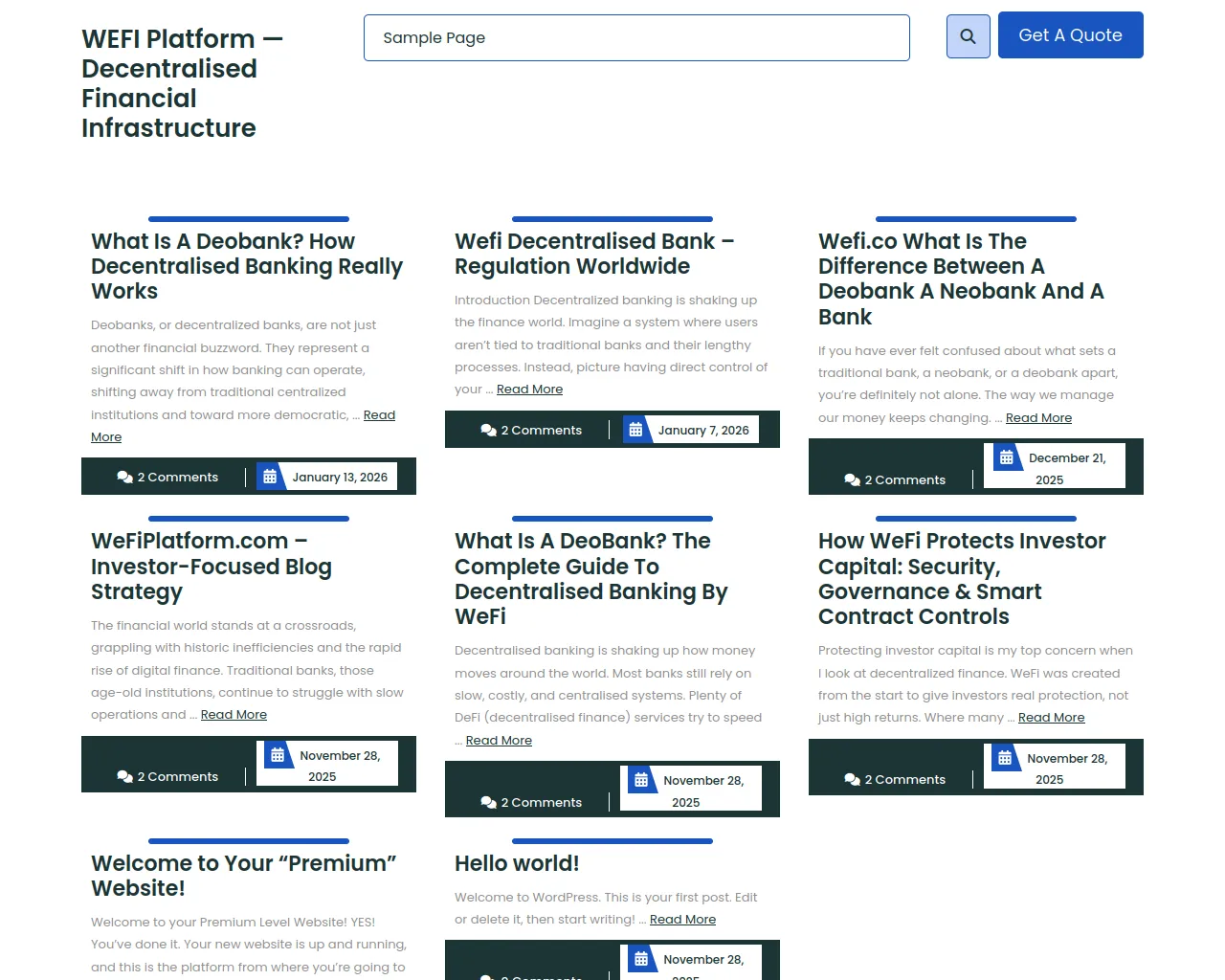Click '2 Comments' text beside January 13, 2026
The height and width of the screenshot is (980, 1225).
click(178, 477)
